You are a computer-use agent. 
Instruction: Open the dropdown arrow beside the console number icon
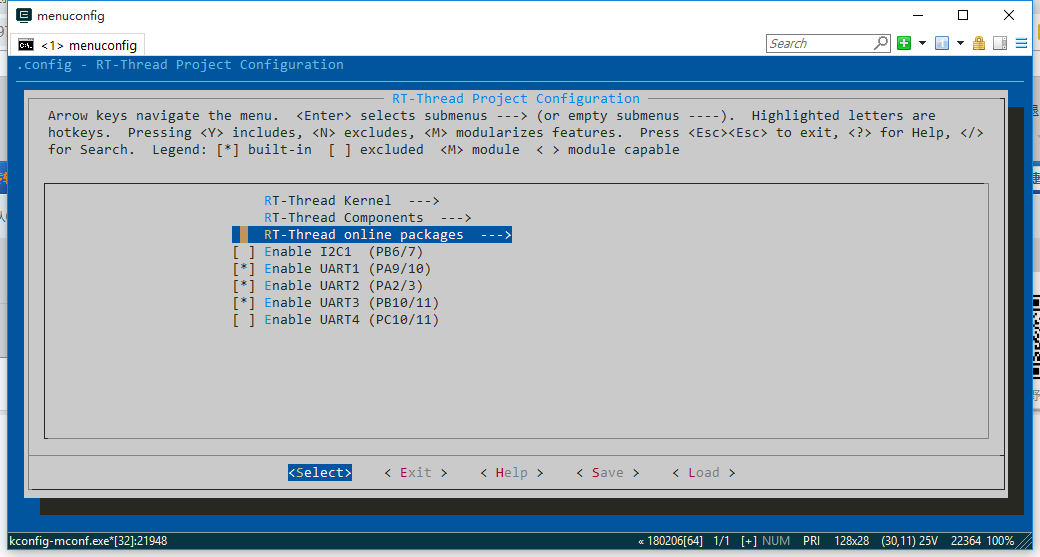click(x=960, y=44)
